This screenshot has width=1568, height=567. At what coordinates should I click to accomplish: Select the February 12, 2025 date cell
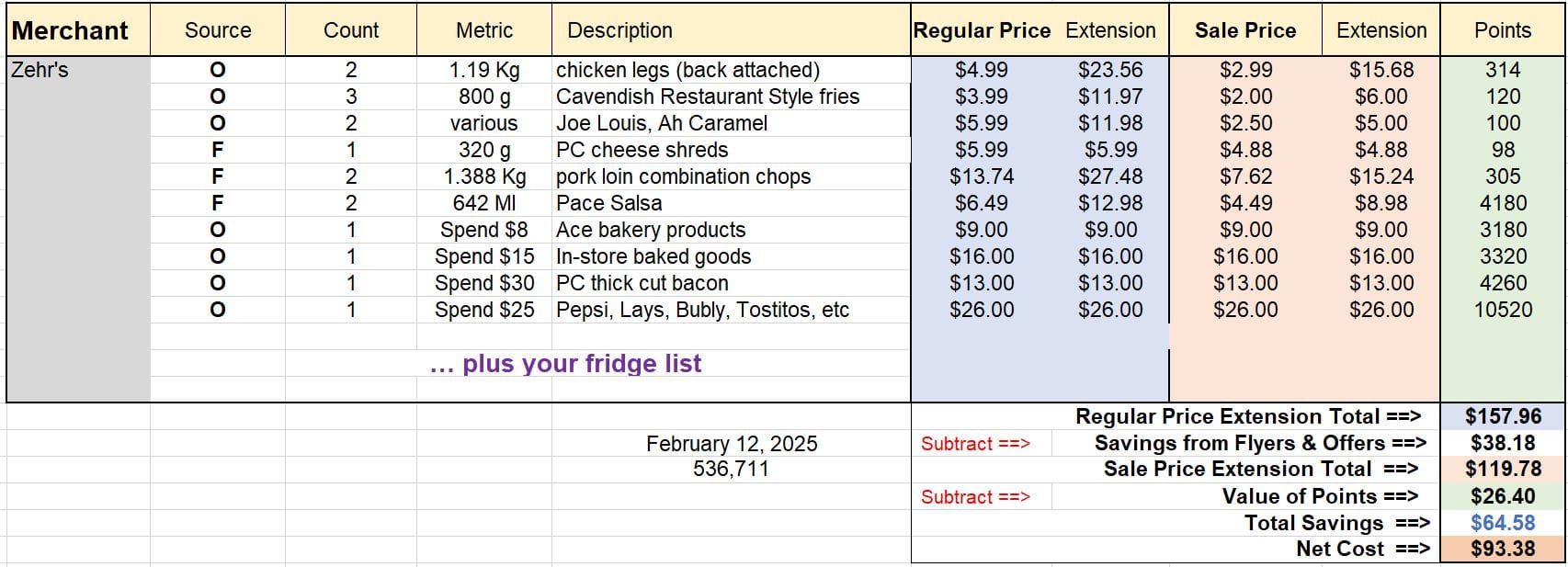[x=731, y=444]
